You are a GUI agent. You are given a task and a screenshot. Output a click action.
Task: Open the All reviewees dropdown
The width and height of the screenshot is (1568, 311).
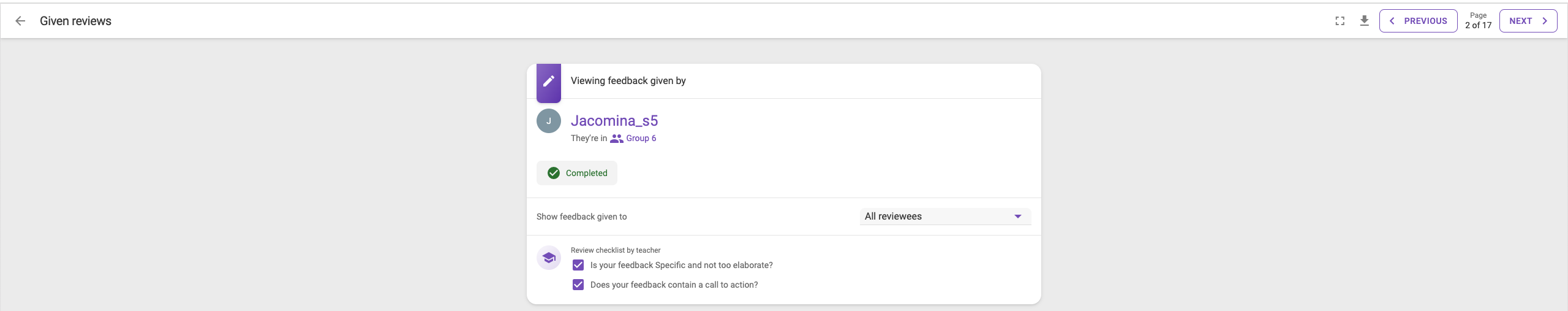[945, 217]
